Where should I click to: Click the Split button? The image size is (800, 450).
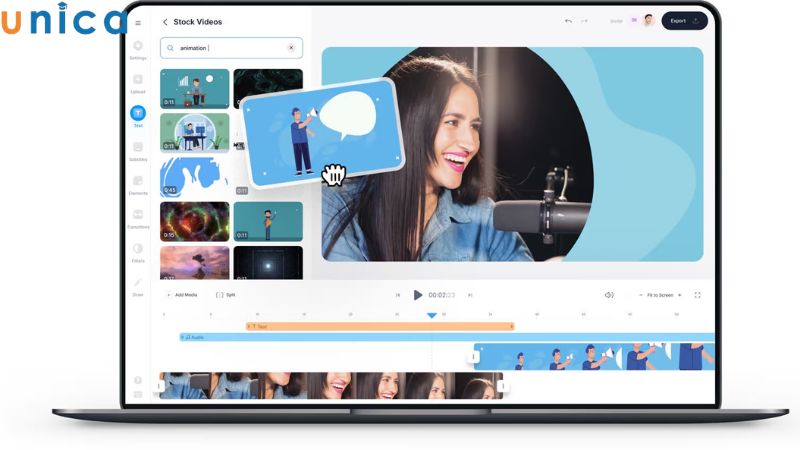(226, 295)
